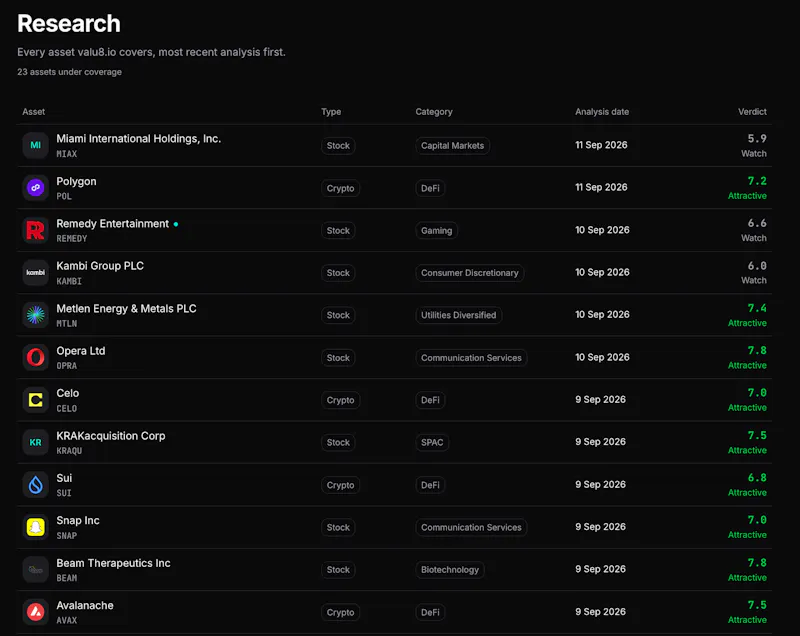Screen dimensions: 800x636
Task: Click the DeFi tag in Avalanache row
Action: pyautogui.click(x=430, y=612)
